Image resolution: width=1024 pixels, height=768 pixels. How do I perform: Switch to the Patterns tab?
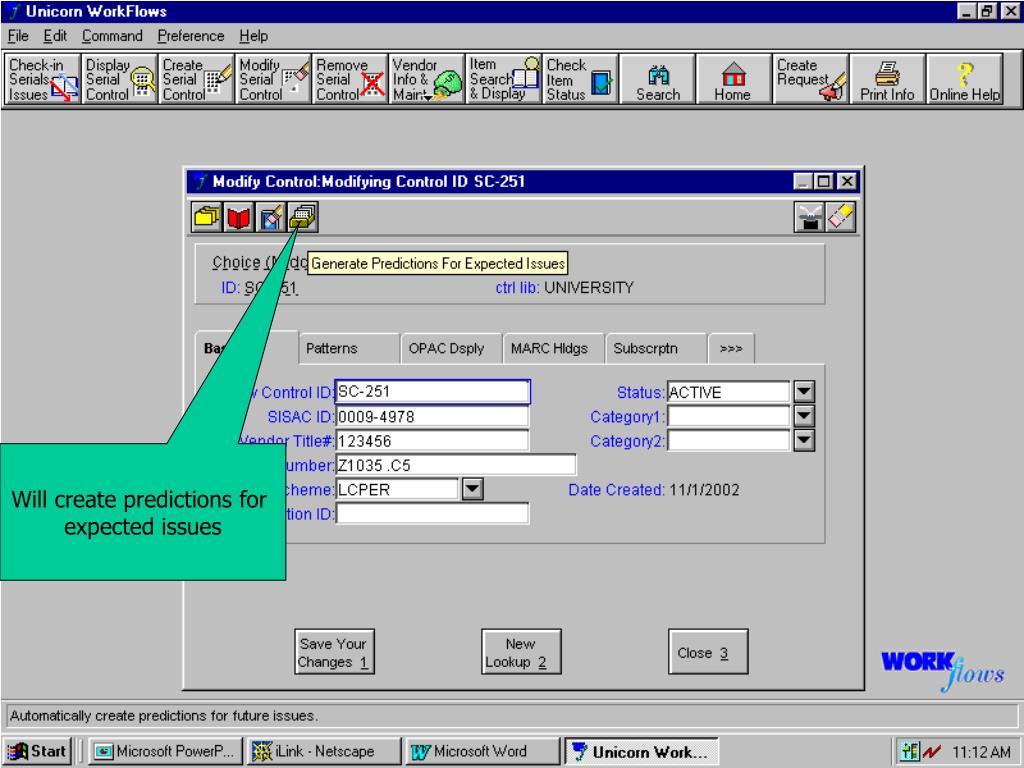point(349,348)
